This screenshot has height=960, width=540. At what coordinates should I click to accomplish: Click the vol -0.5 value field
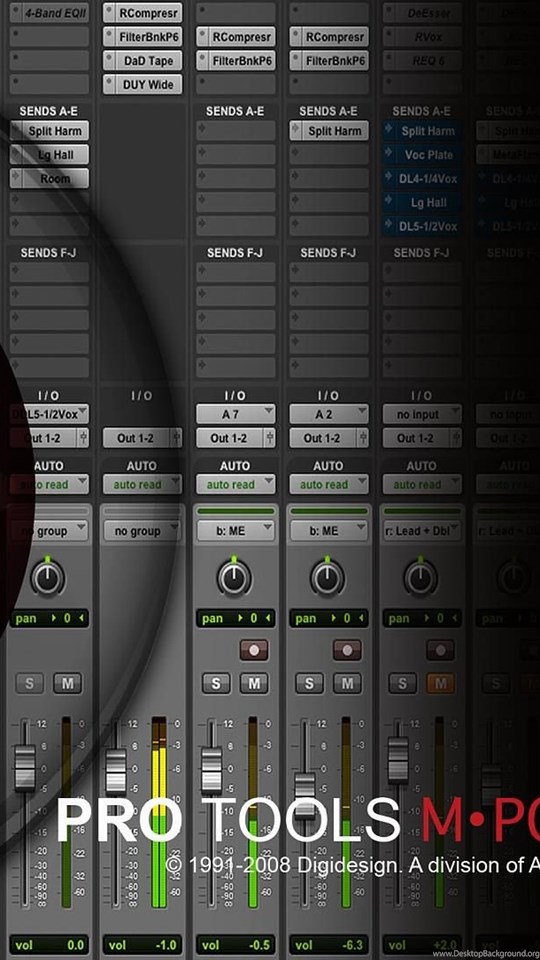point(236,945)
